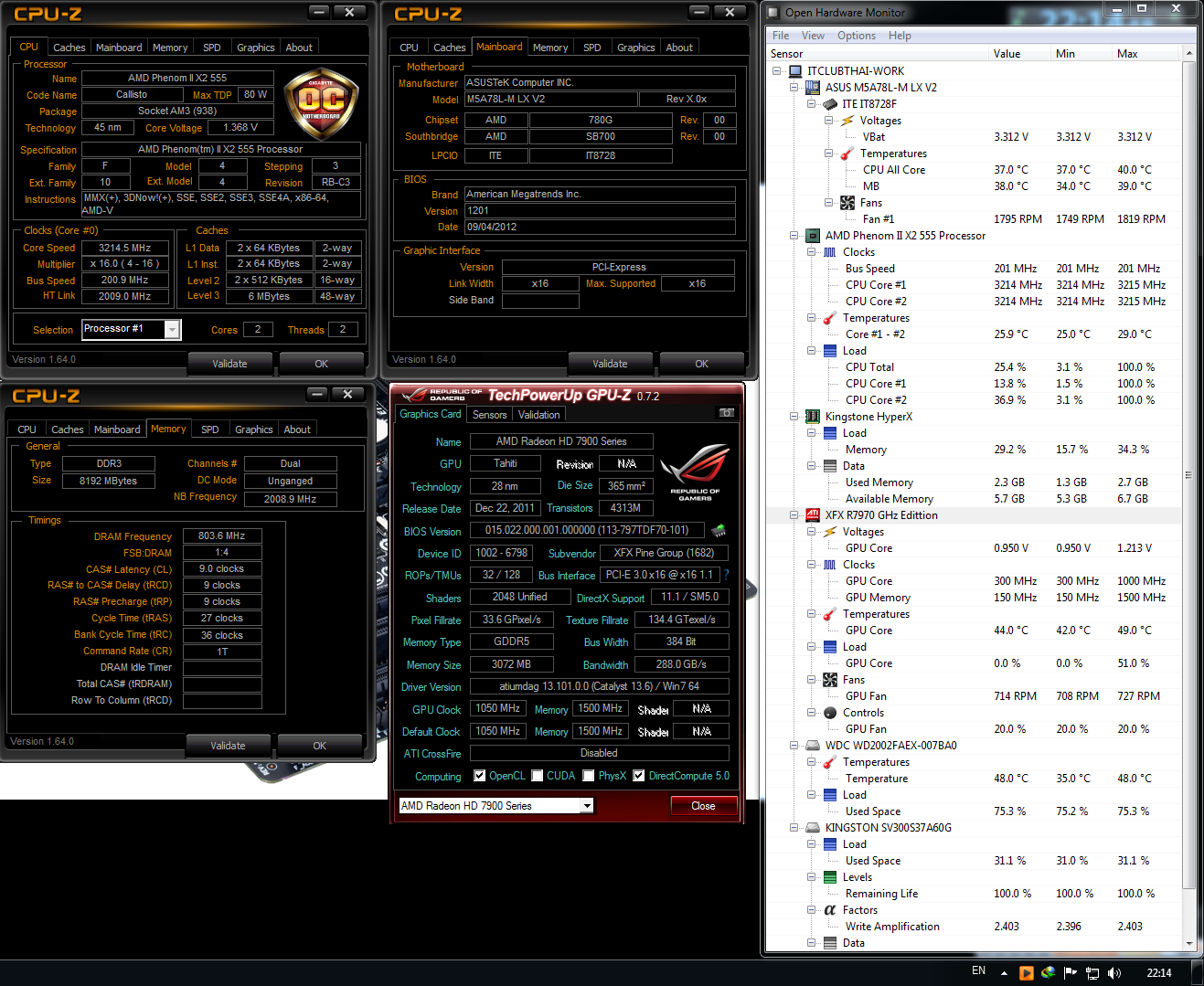This screenshot has height=986, width=1204.
Task: Click the Controls dial icon under XFX R7970
Action: click(830, 713)
